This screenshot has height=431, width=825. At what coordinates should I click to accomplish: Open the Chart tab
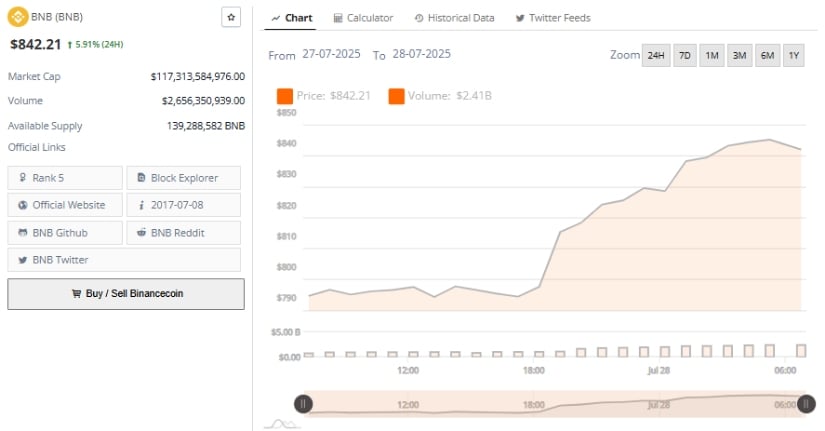(291, 18)
